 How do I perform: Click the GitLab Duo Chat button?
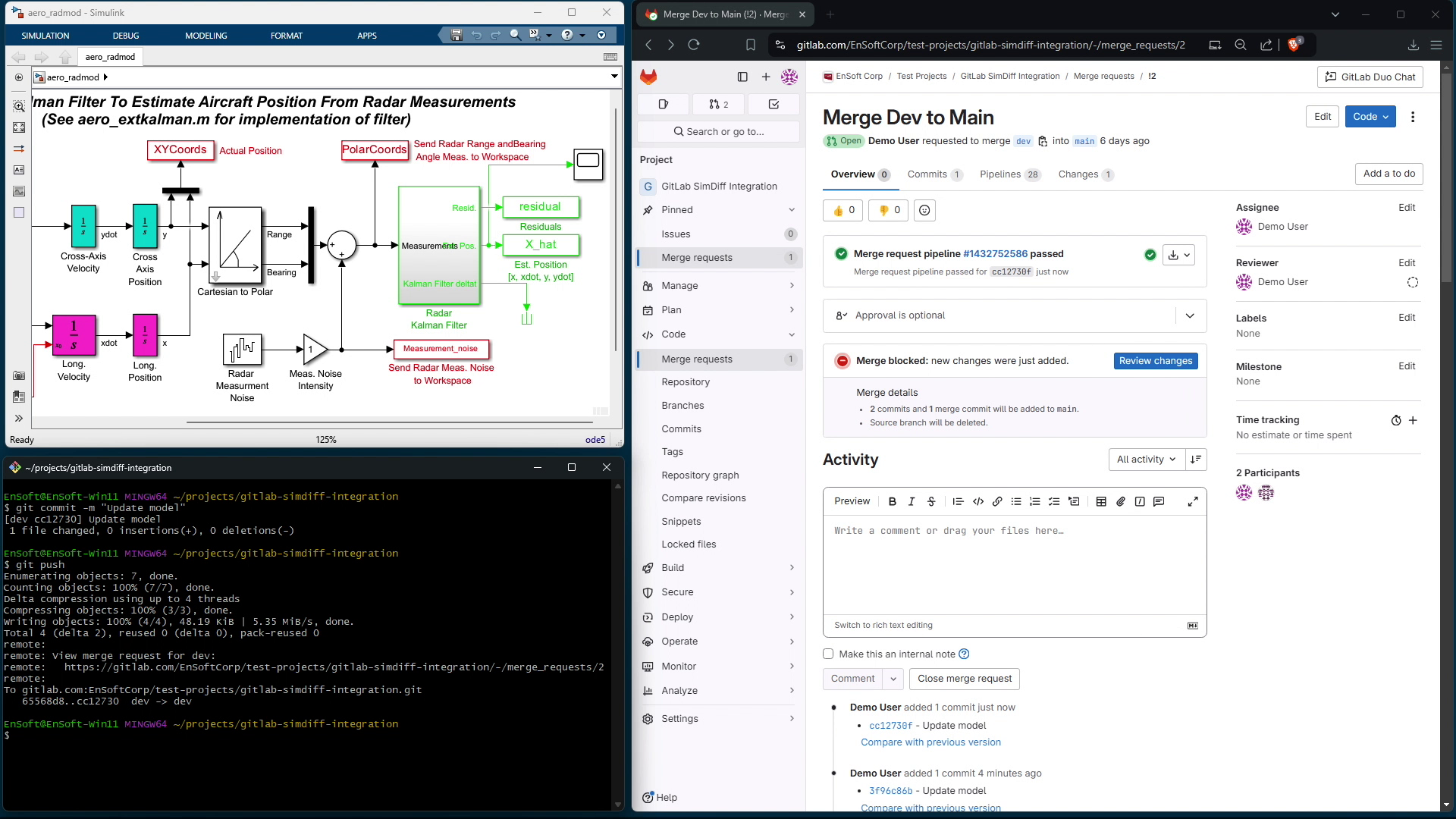1370,77
